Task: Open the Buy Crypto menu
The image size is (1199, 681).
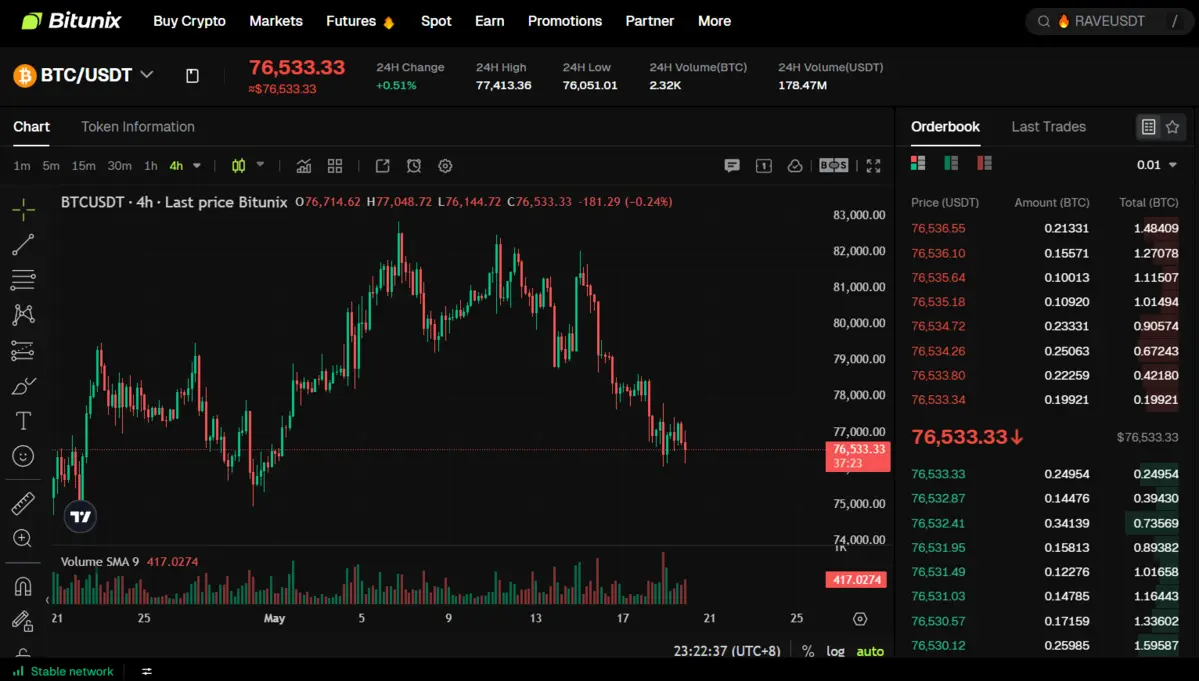Action: 189,21
